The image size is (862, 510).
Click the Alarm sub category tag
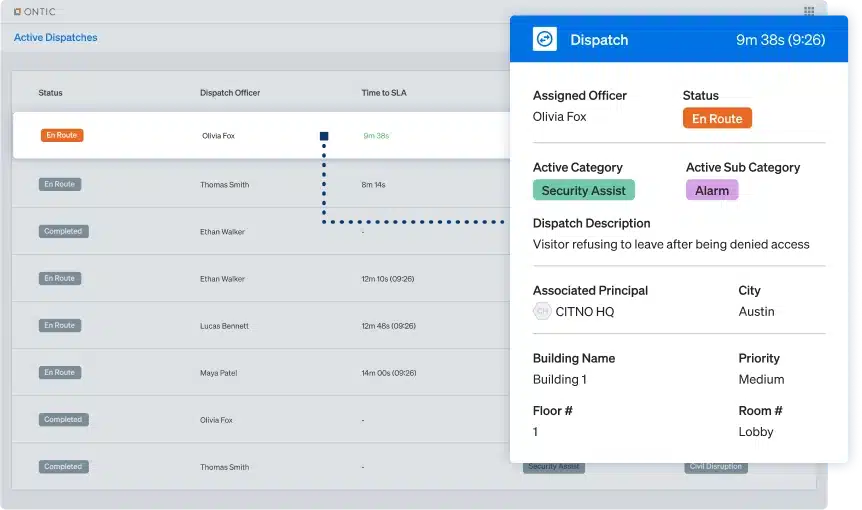[711, 190]
